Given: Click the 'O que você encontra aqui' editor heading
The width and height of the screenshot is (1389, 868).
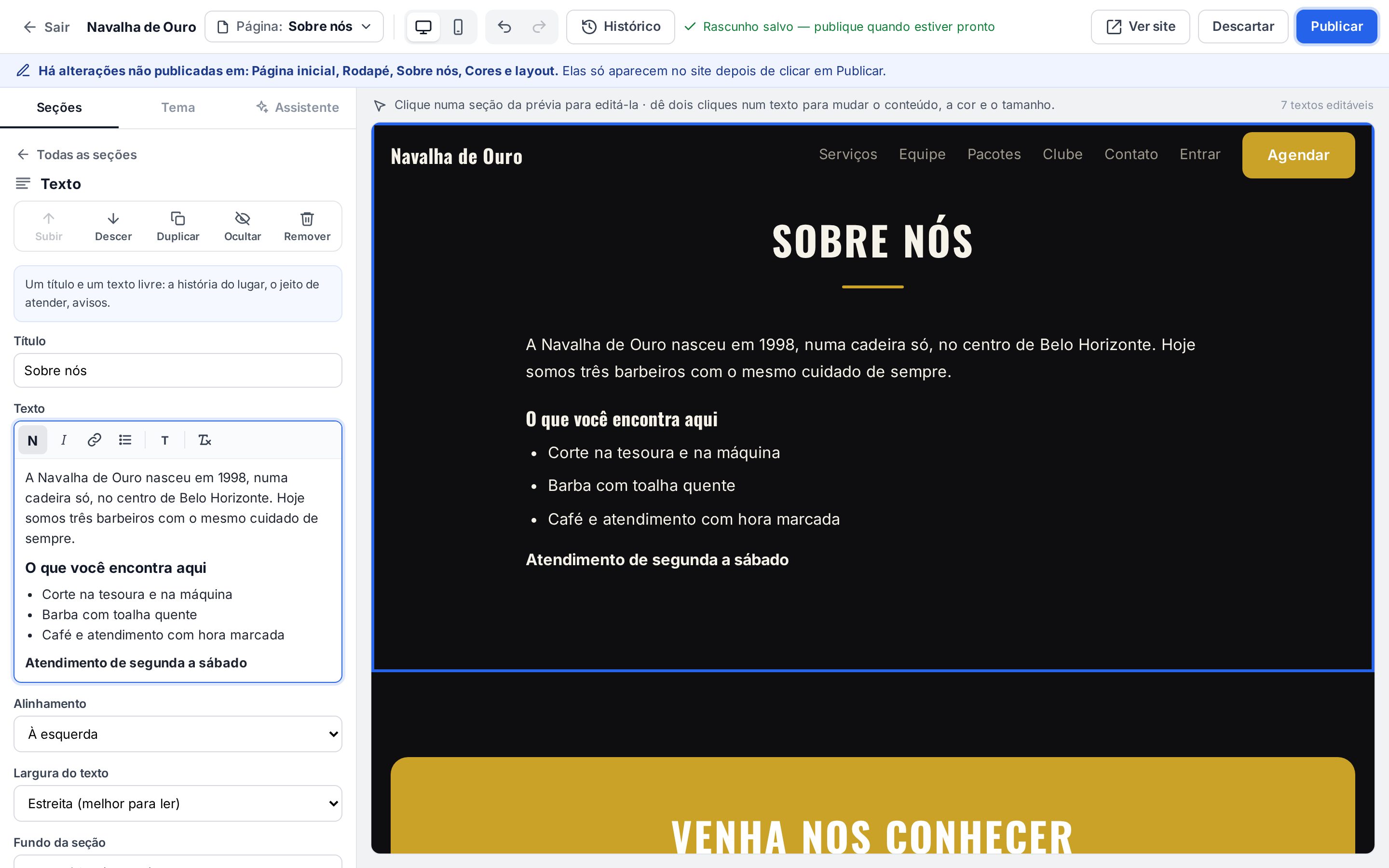Looking at the screenshot, I should [x=115, y=568].
